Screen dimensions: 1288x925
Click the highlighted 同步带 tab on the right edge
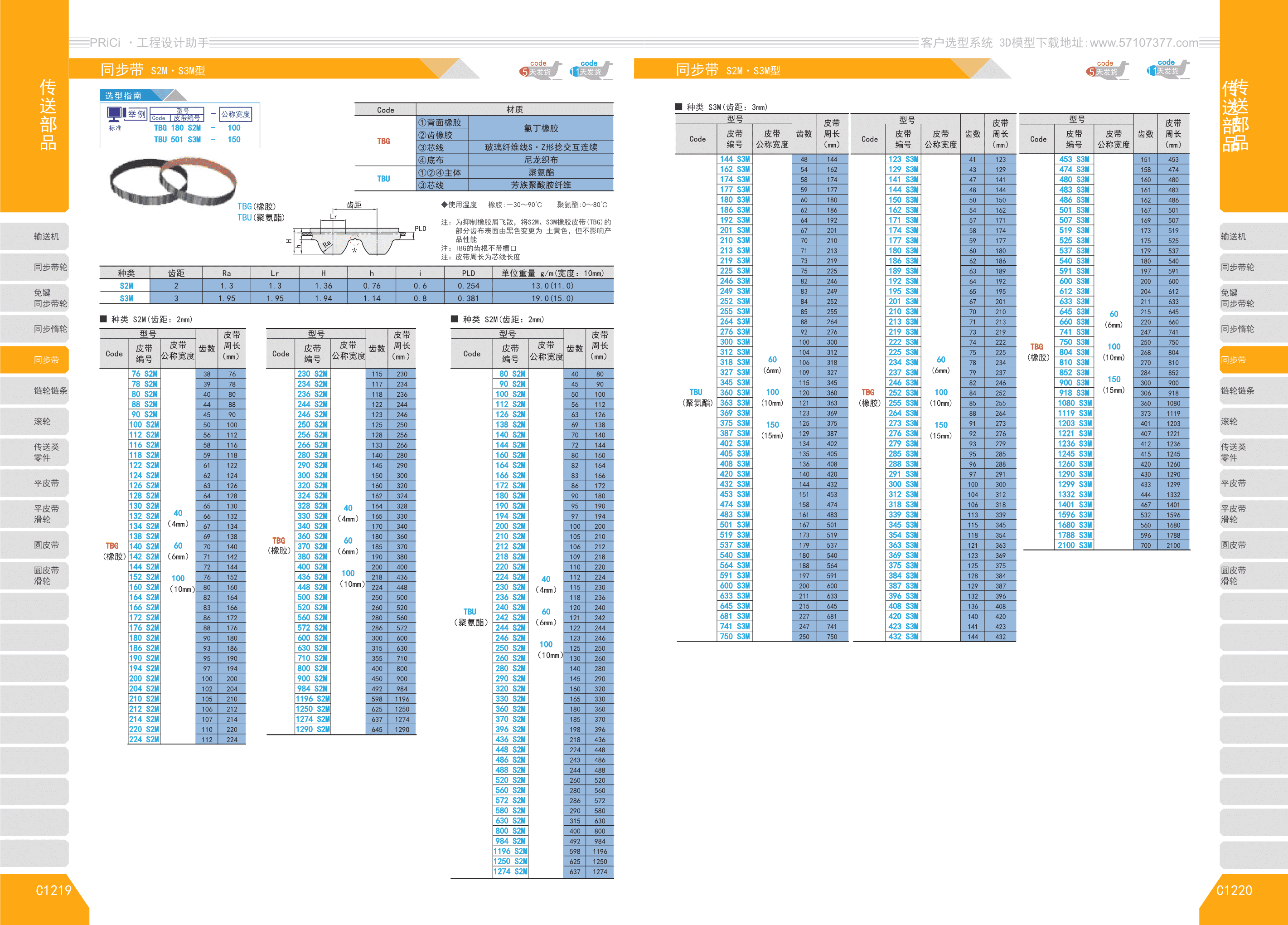pos(1254,360)
